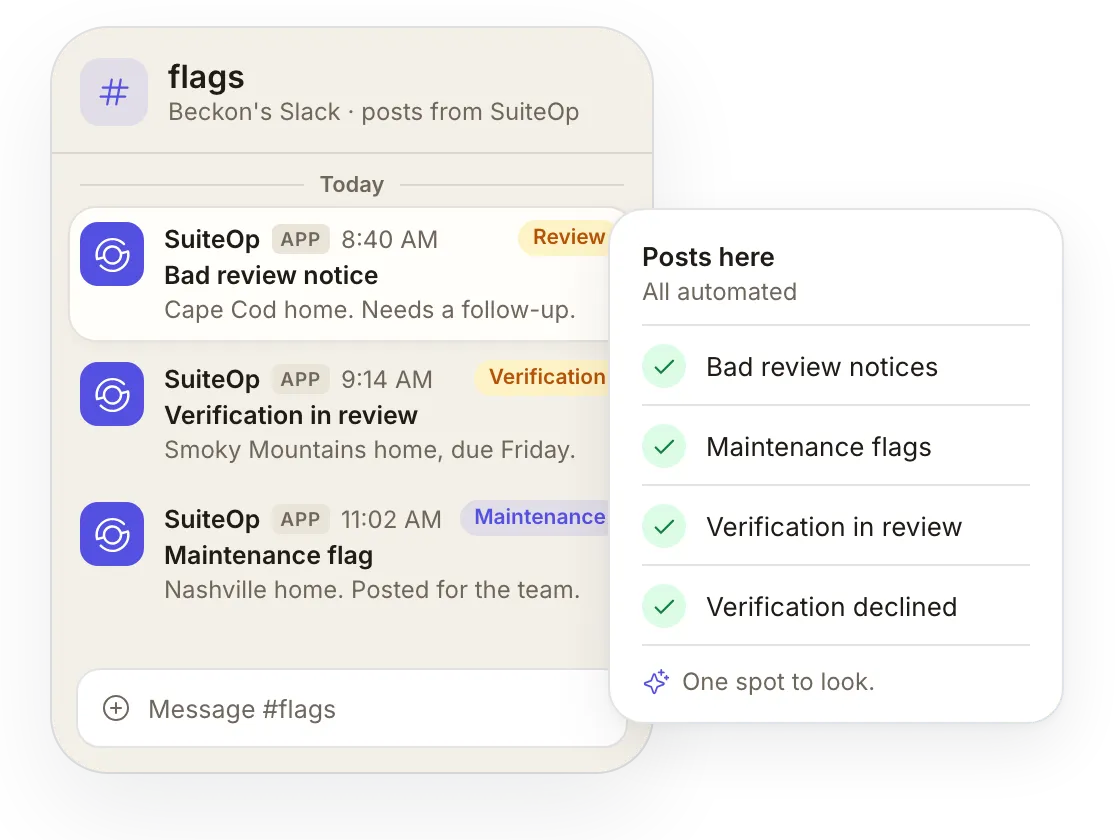Screen dimensions: 1120x840
Task: Click the APP badge on the 9:14 AM post
Action: coord(300,379)
